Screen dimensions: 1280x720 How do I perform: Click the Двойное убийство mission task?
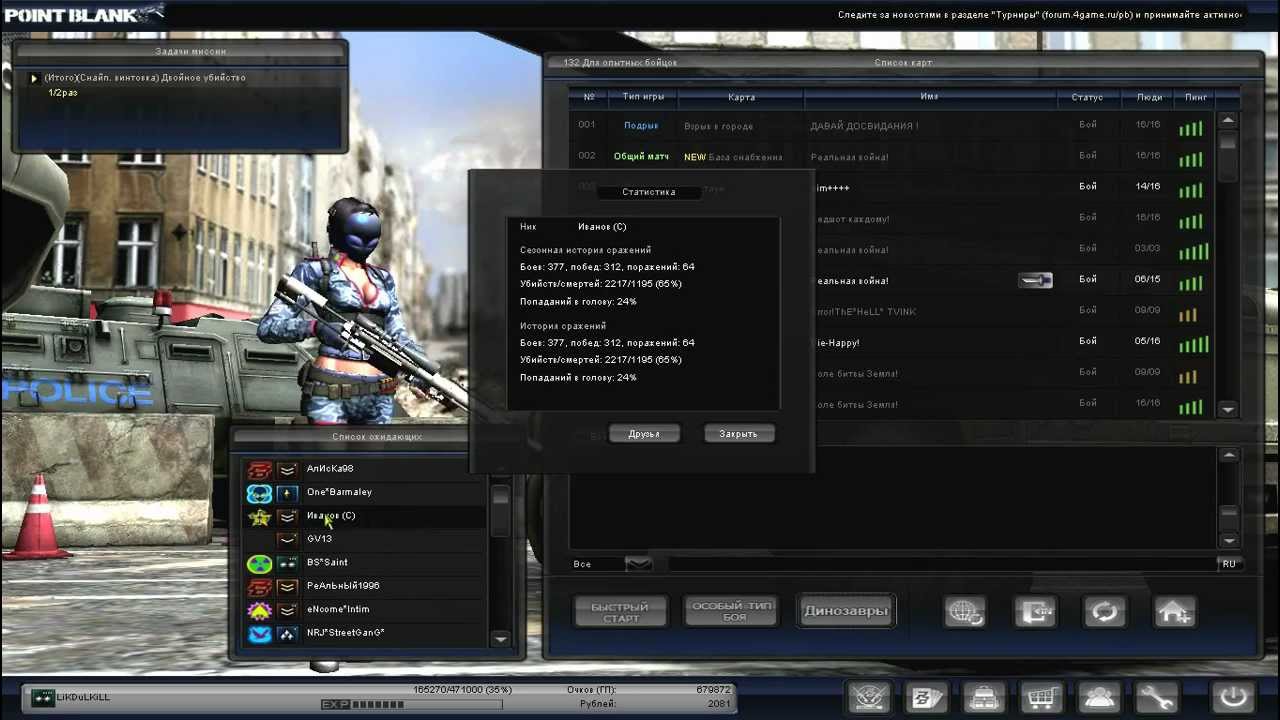pyautogui.click(x=145, y=78)
